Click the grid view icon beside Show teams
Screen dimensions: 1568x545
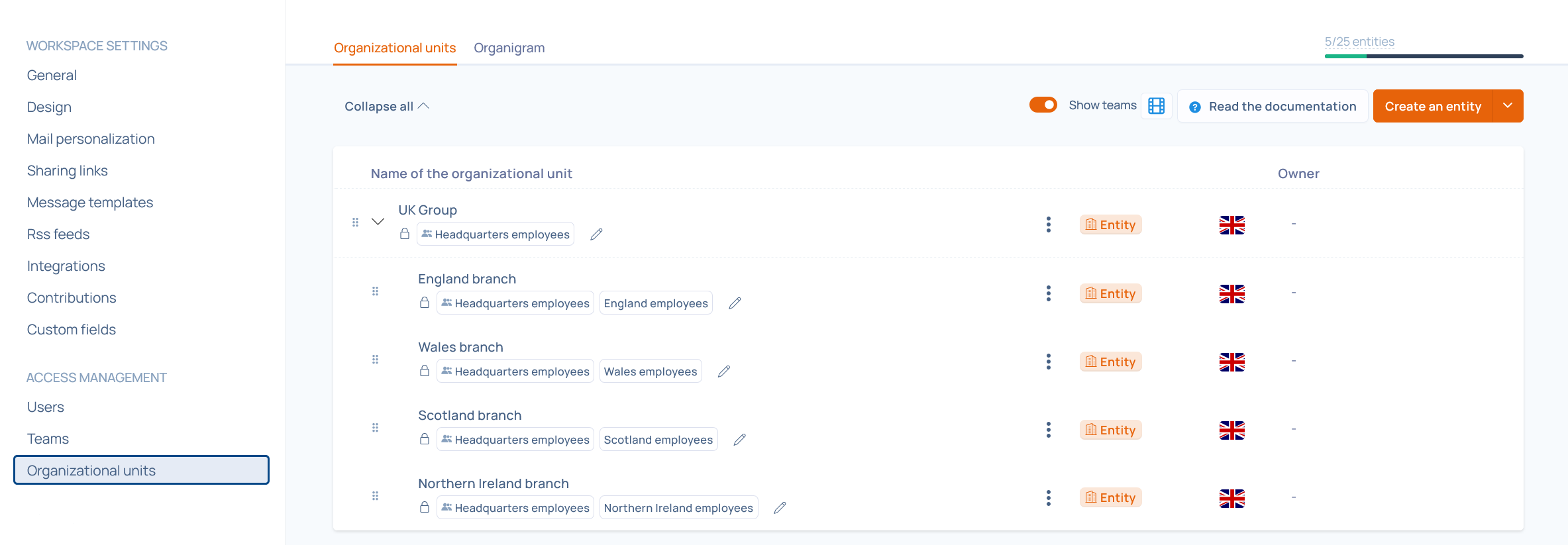[1156, 106]
